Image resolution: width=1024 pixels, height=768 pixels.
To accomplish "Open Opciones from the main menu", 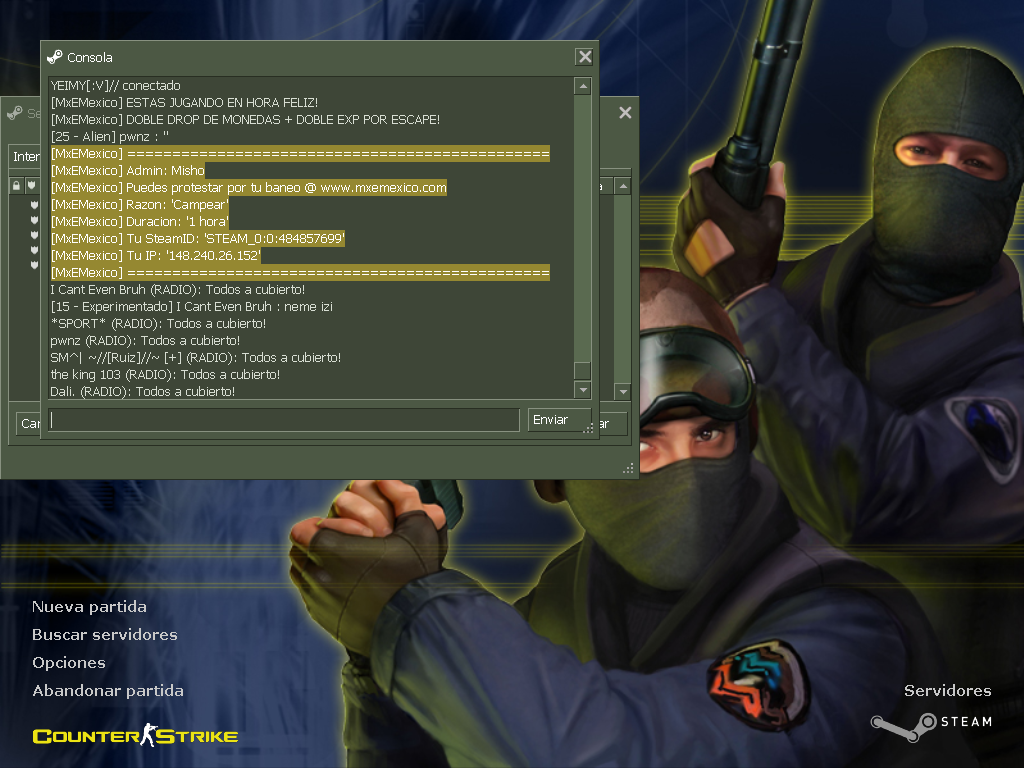I will point(69,663).
